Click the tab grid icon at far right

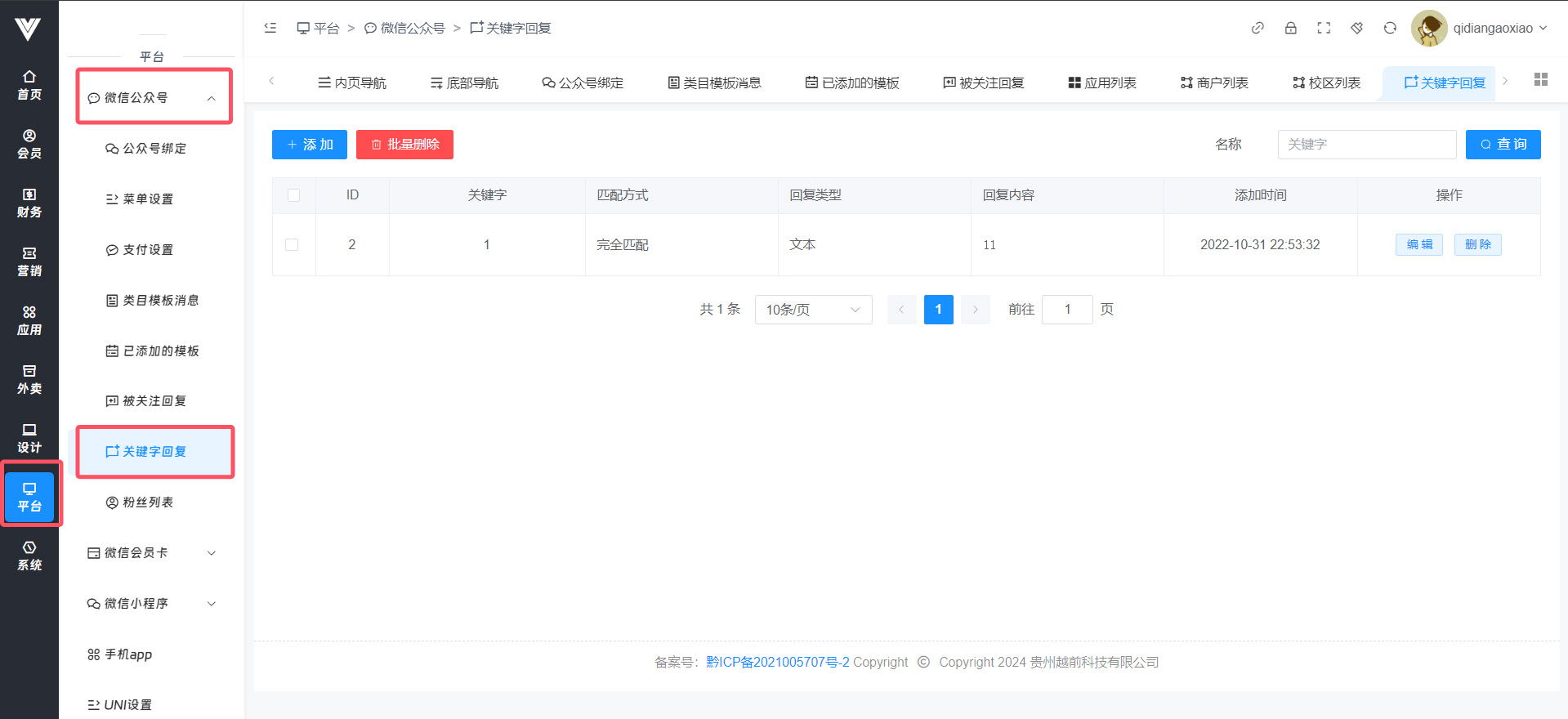point(1540,79)
